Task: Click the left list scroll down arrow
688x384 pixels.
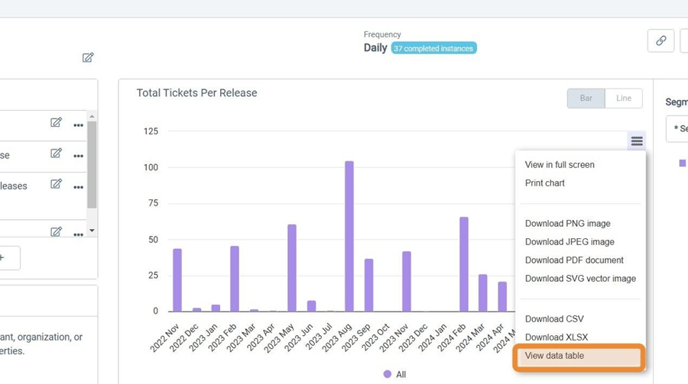Action: 92,230
